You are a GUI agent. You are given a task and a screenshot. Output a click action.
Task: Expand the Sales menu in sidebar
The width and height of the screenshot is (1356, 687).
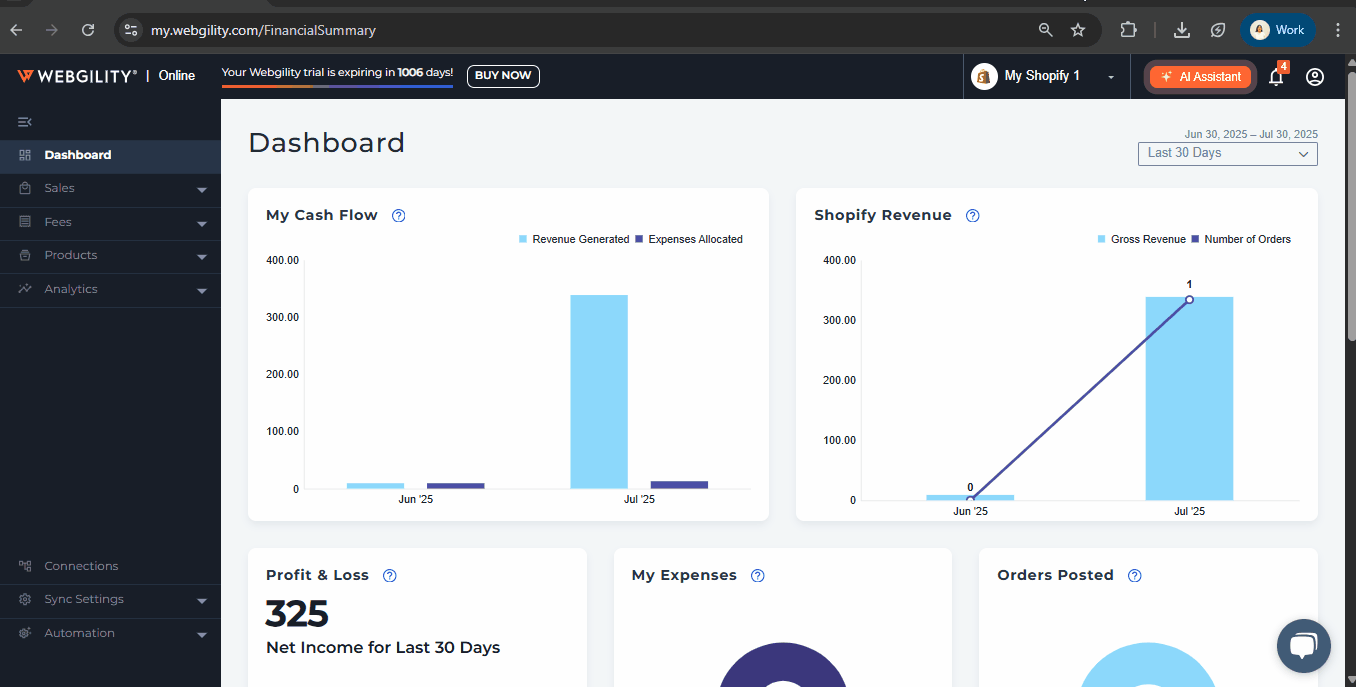click(110, 189)
